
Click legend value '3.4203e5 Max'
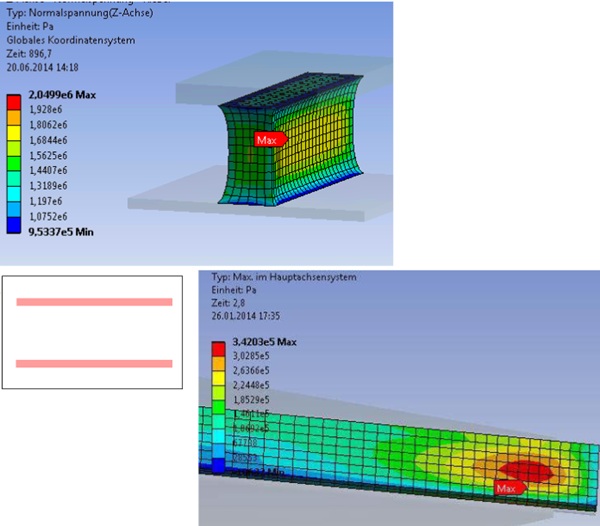pos(264,342)
